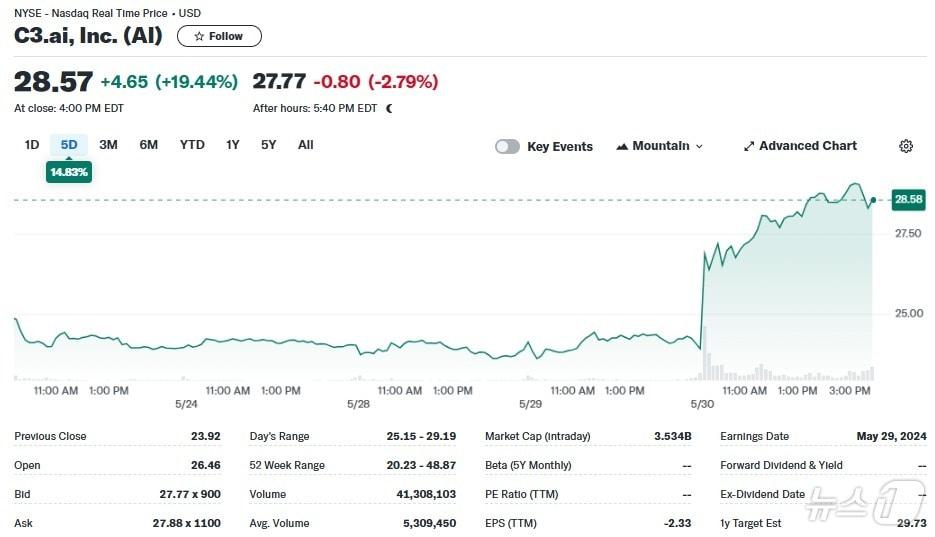Click the Advanced Chart expand arrows icon
This screenshot has height=537, width=935.
click(x=749, y=146)
